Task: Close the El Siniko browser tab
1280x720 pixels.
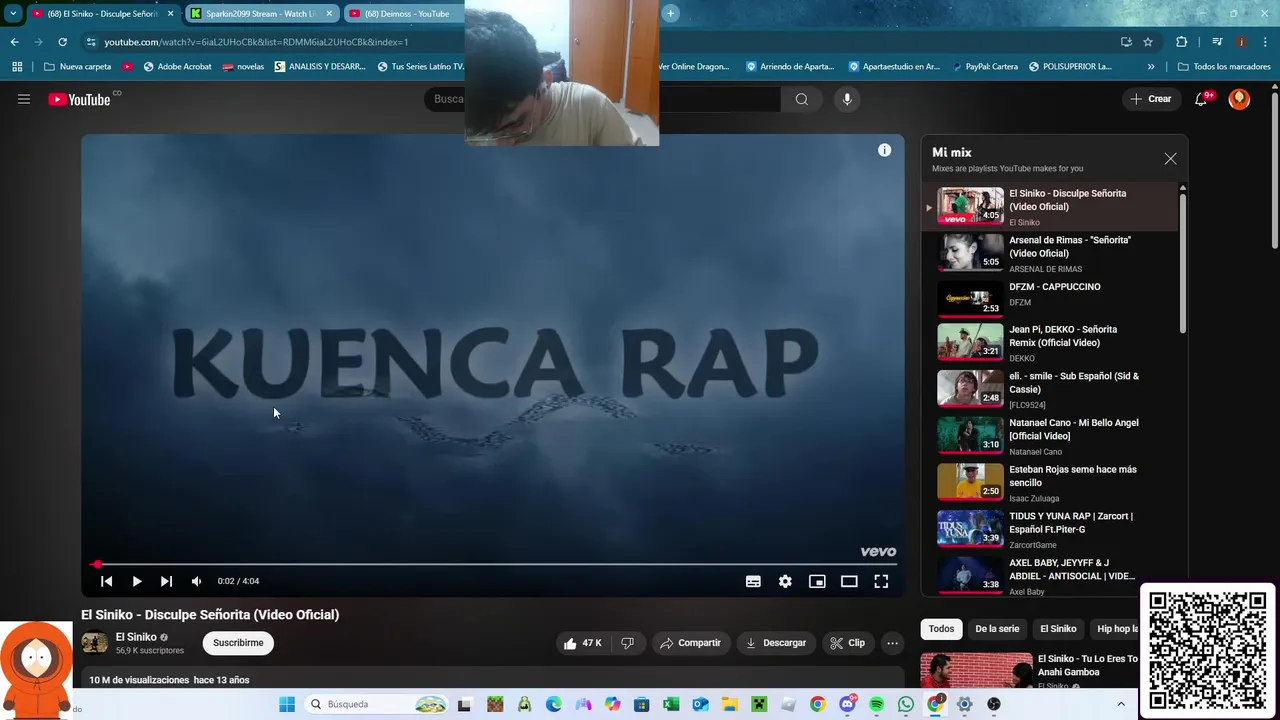Action: (x=171, y=14)
